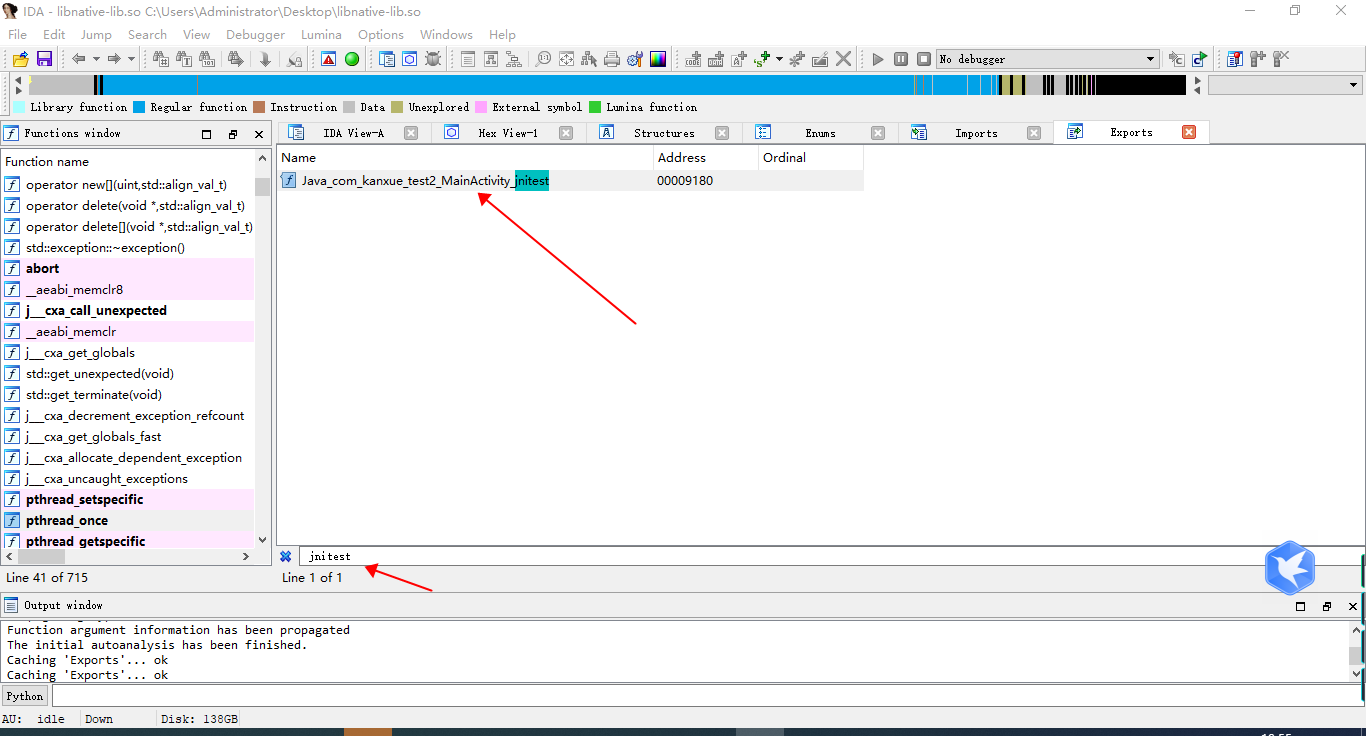The width and height of the screenshot is (1366, 736).
Task: Select the pthread_once function
Action: pyautogui.click(x=128, y=521)
